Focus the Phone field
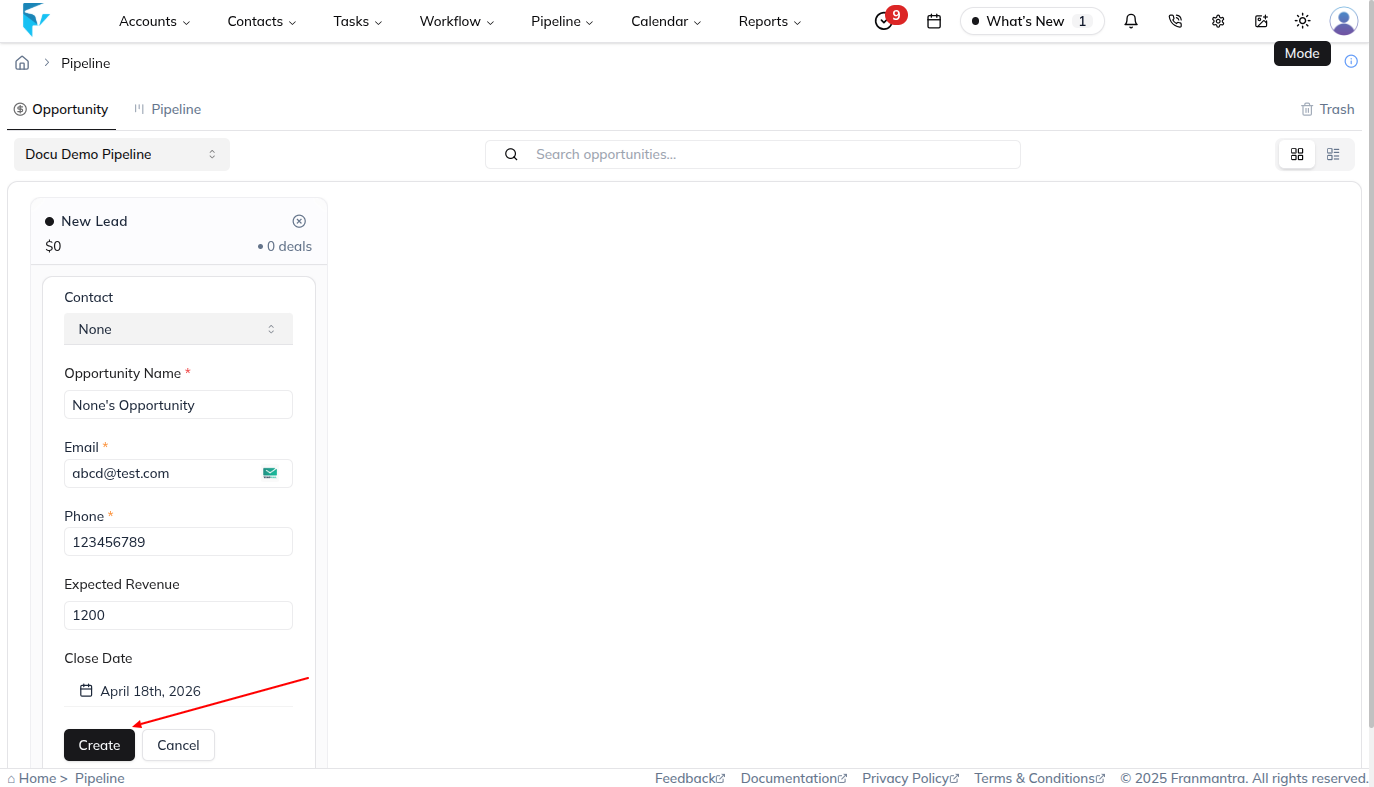Screen dimensions: 1374x787 [178, 542]
